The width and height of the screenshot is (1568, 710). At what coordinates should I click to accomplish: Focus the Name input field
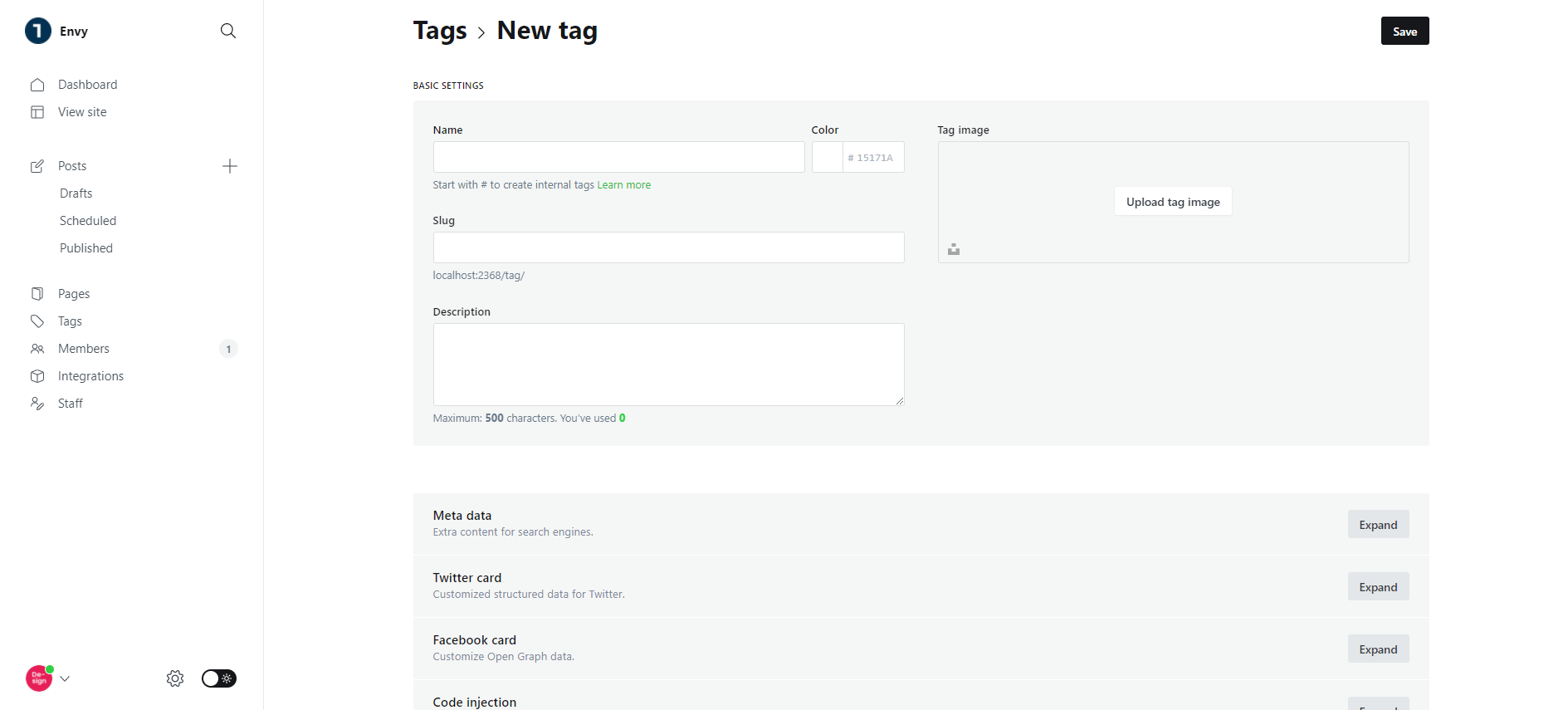pos(618,157)
